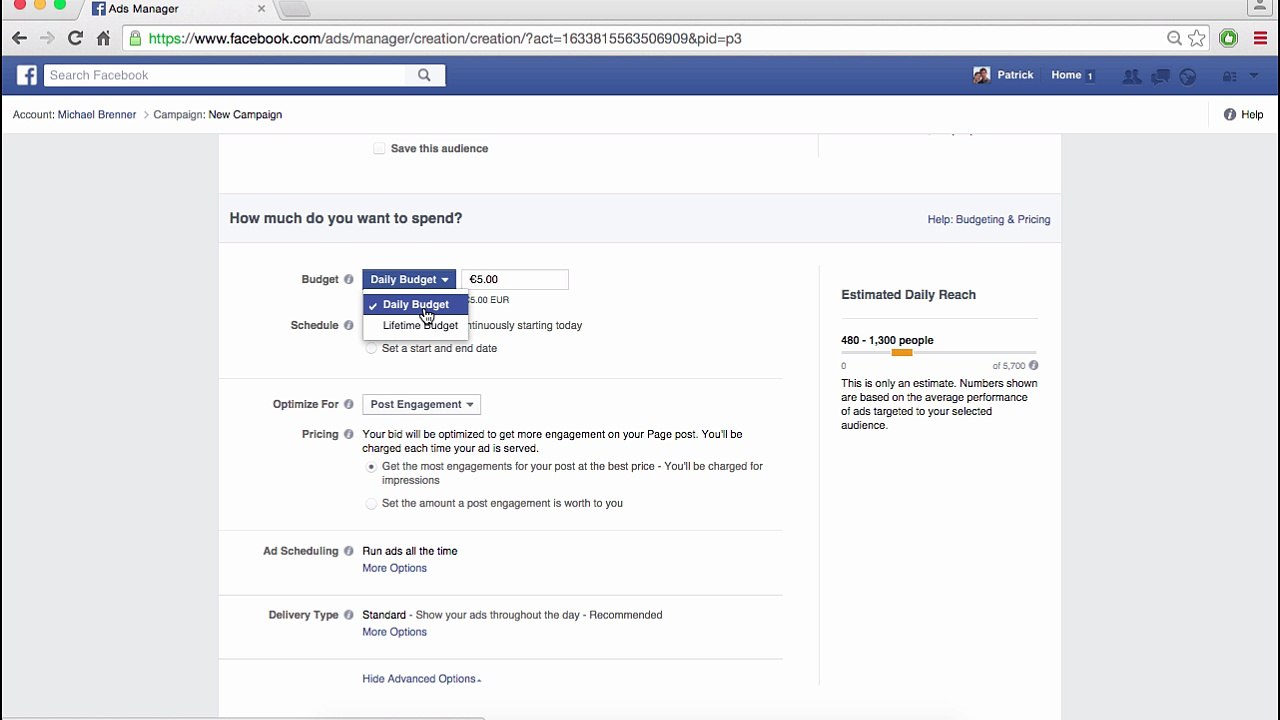Open Friend Requests icon in Facebook bar
The width and height of the screenshot is (1280, 720).
[x=1131, y=76]
